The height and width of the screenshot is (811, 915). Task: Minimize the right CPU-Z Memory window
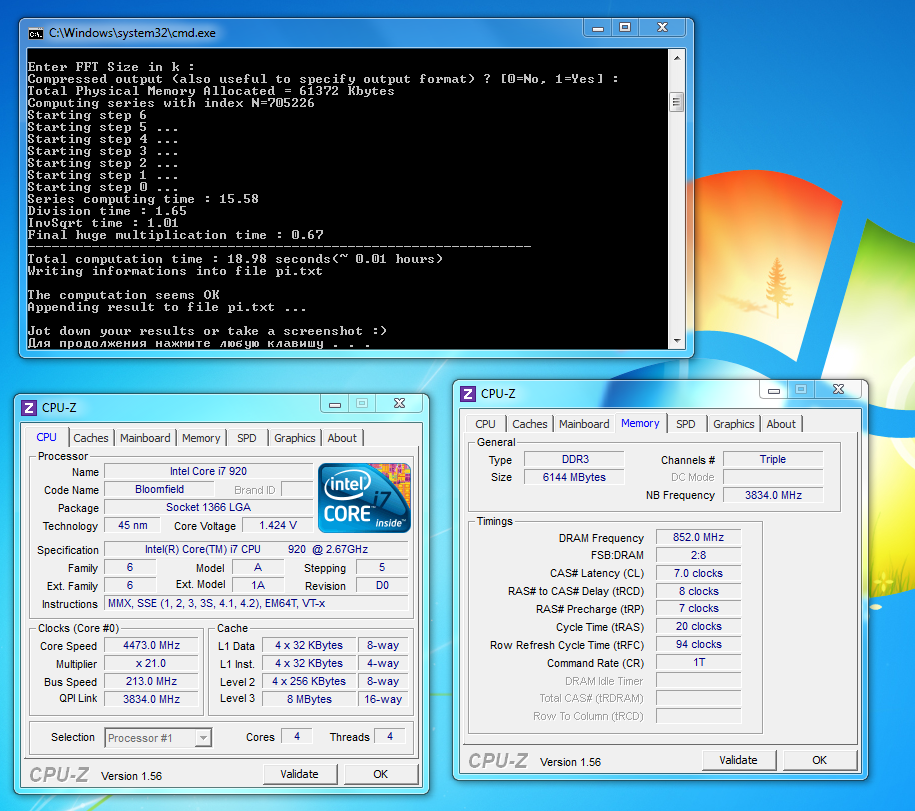point(774,390)
